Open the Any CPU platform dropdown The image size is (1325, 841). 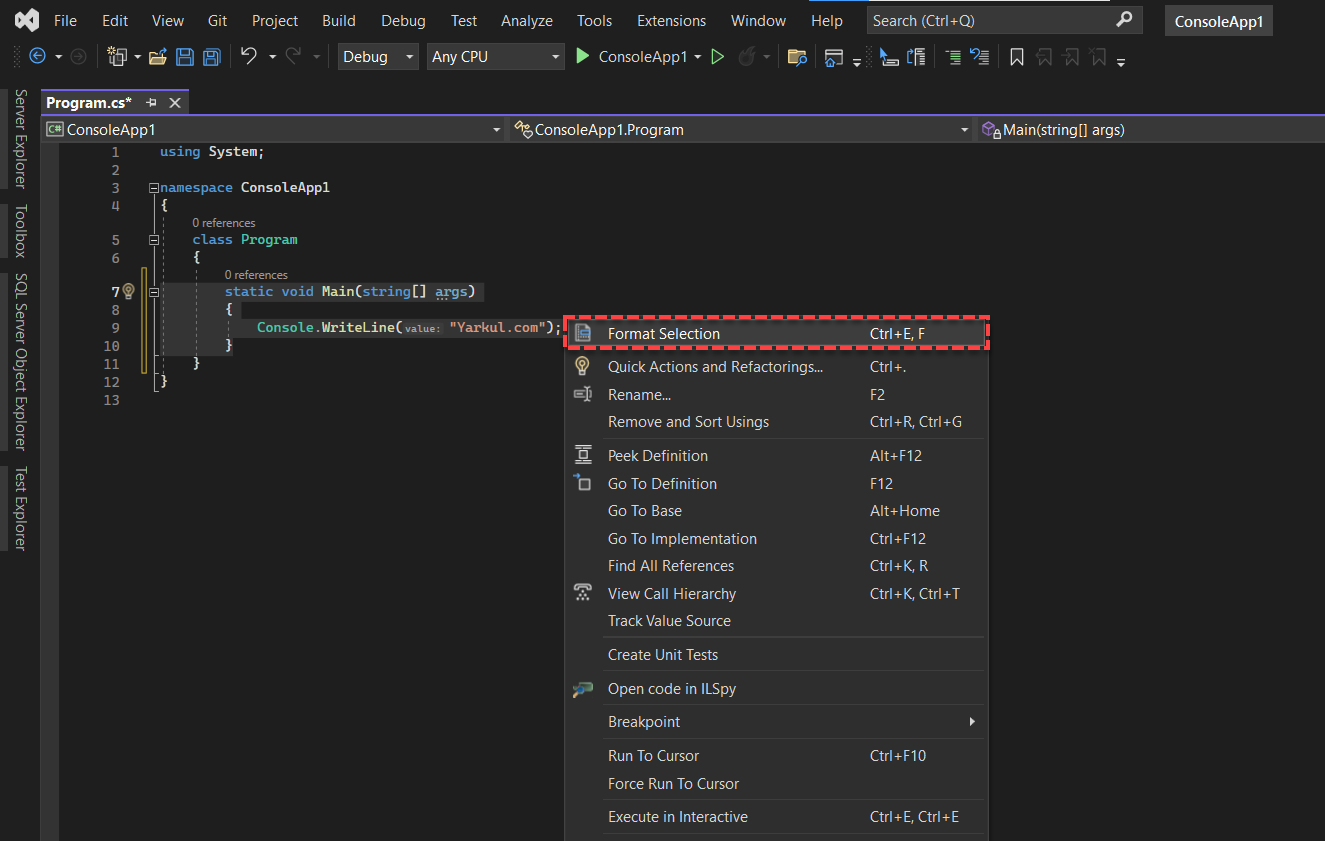point(496,57)
